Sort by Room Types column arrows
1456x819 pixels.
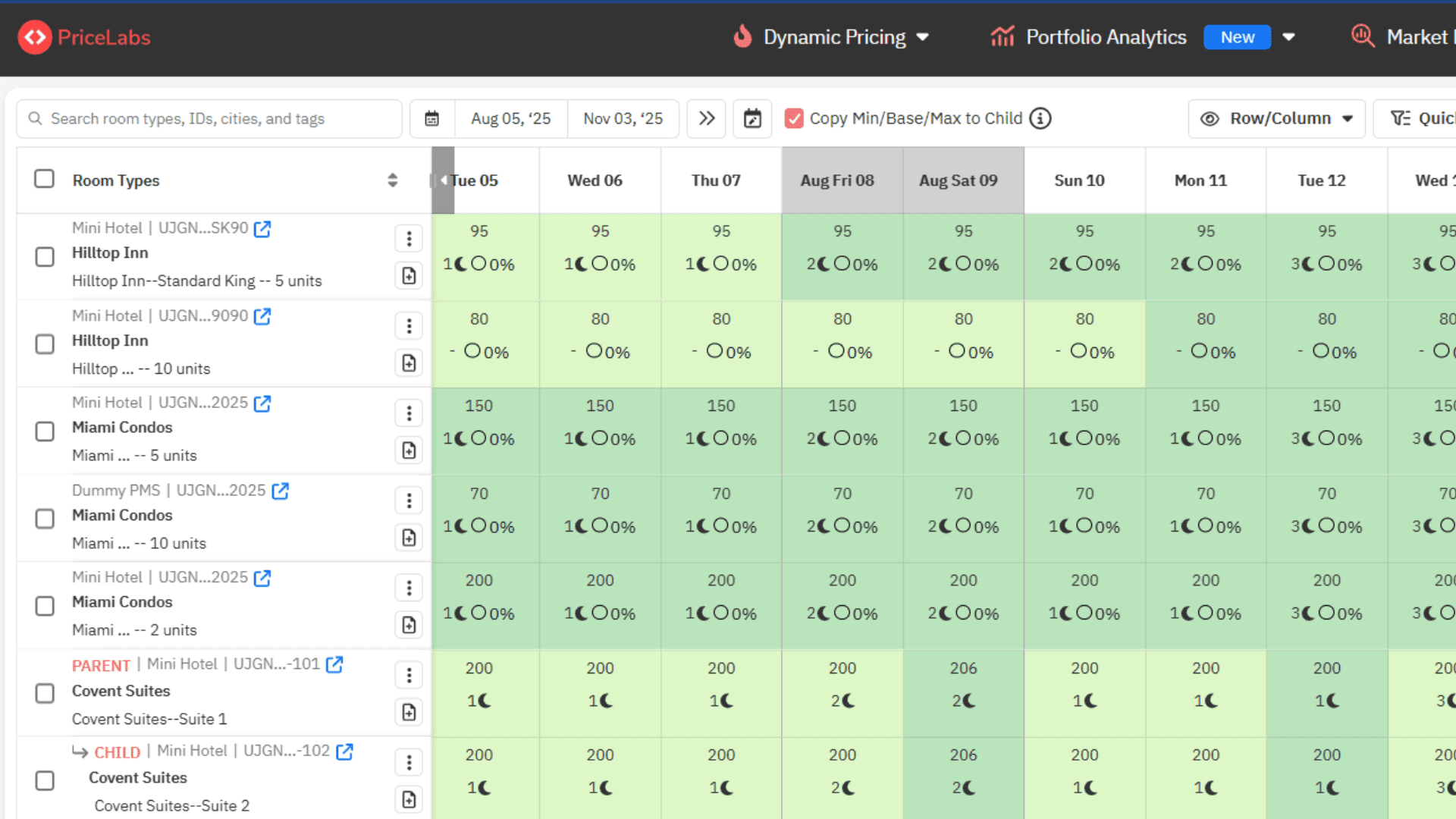(x=392, y=180)
